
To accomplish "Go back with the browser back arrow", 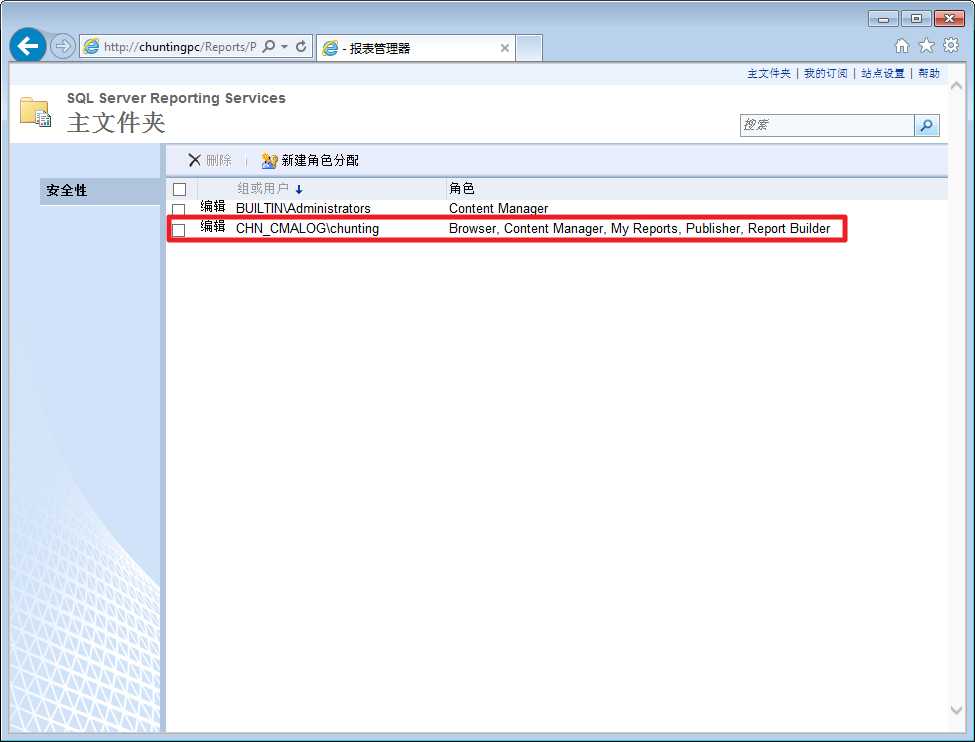I will 27,45.
